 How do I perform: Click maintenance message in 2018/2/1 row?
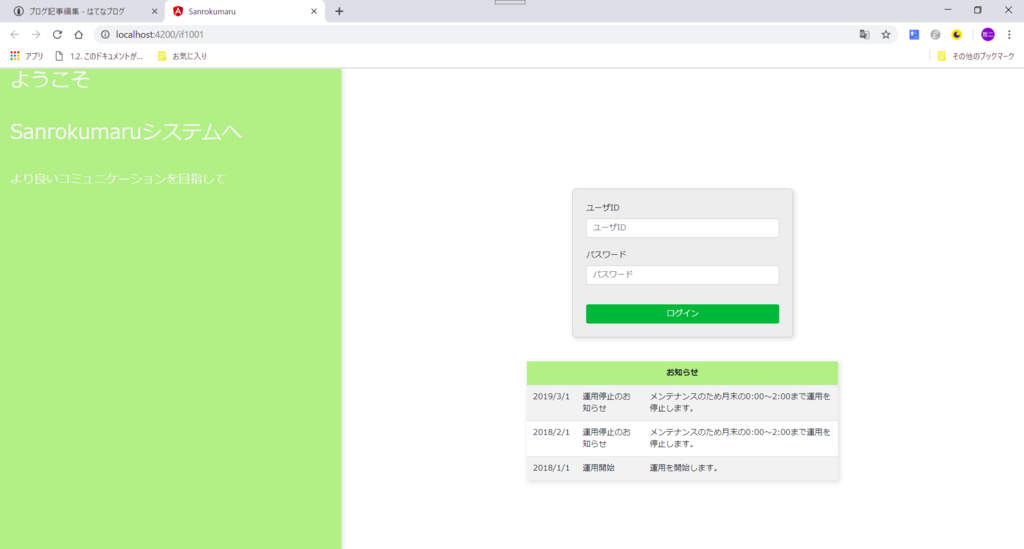click(x=740, y=438)
